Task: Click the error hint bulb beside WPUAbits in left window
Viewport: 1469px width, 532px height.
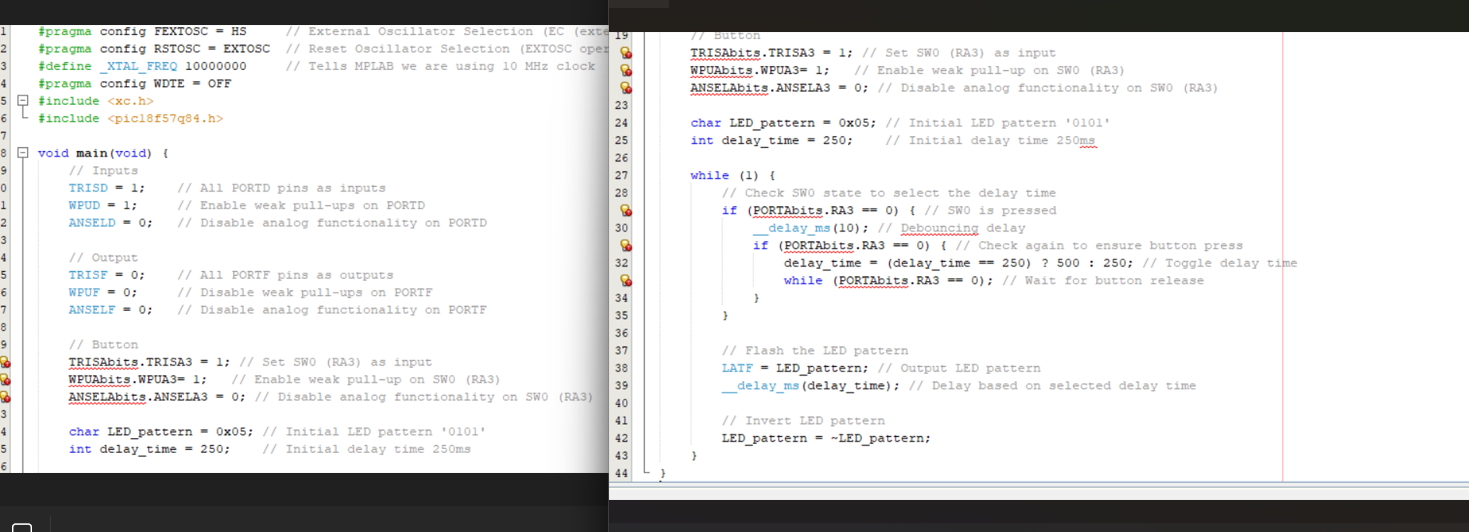Action: coord(4,380)
